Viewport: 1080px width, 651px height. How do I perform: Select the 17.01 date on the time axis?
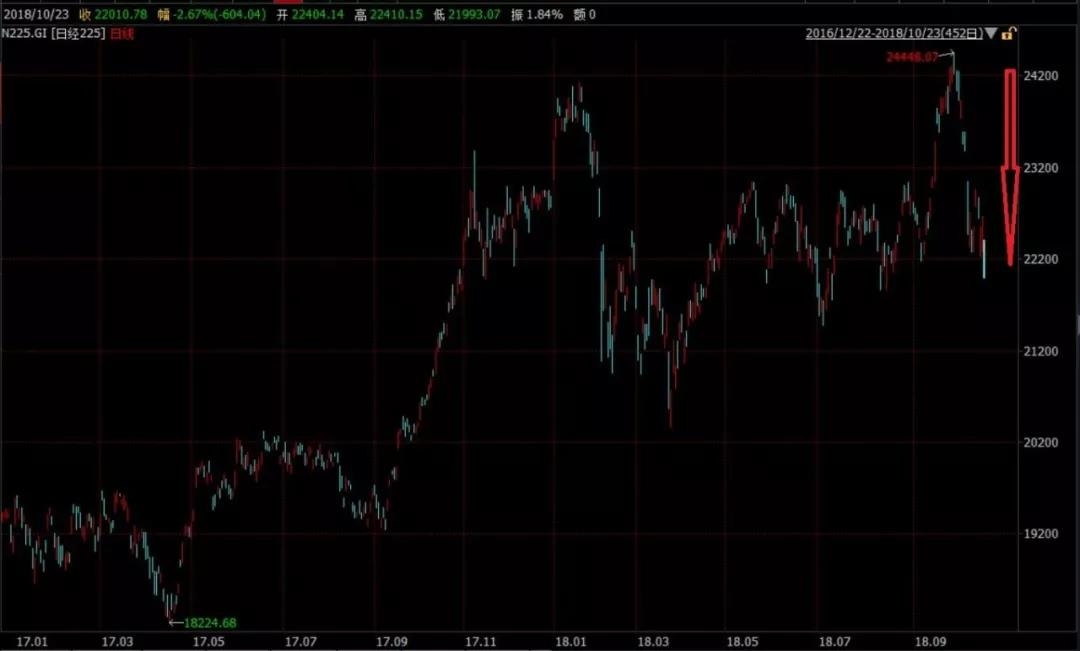(32, 641)
